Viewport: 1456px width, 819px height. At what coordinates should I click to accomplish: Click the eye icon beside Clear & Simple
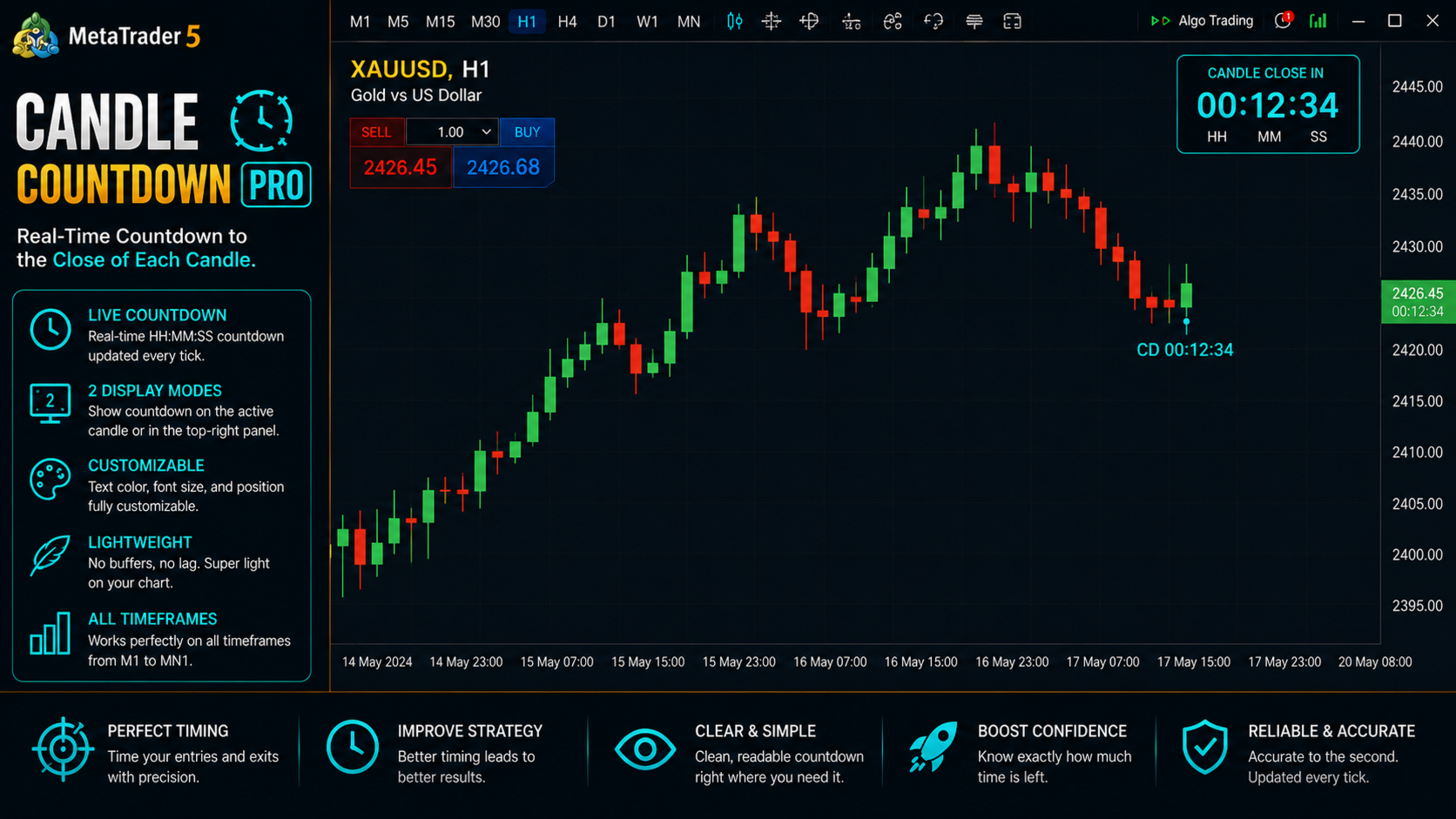click(x=645, y=749)
